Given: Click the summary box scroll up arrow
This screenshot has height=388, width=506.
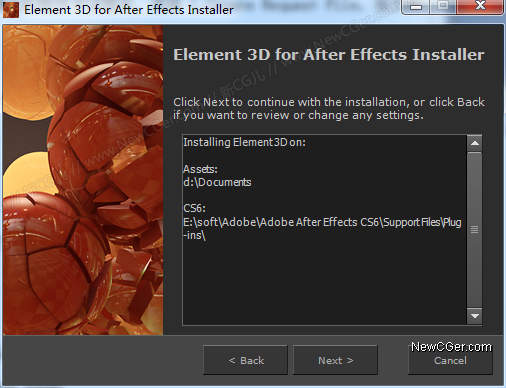Looking at the screenshot, I should [475, 143].
